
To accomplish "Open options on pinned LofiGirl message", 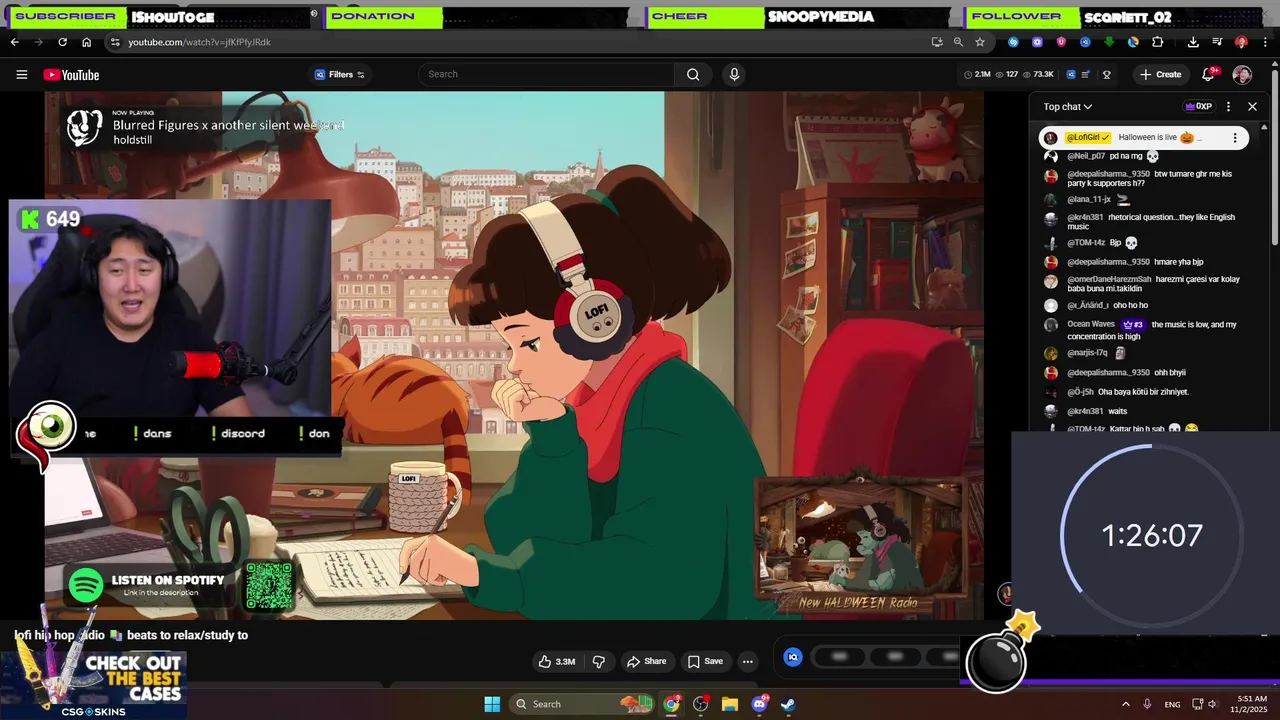I will (x=1235, y=138).
